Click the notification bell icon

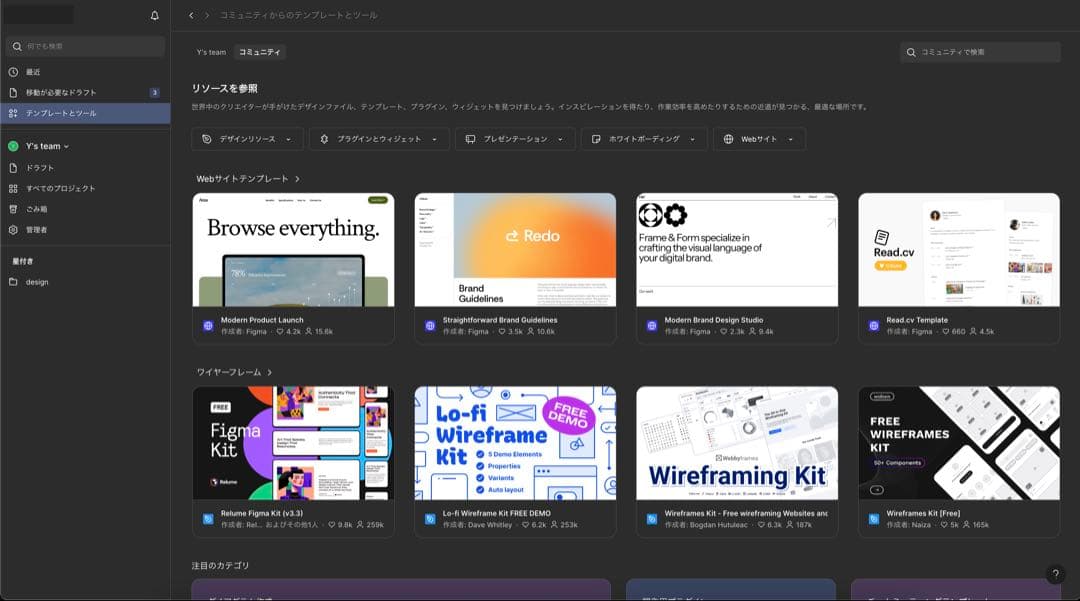(154, 16)
